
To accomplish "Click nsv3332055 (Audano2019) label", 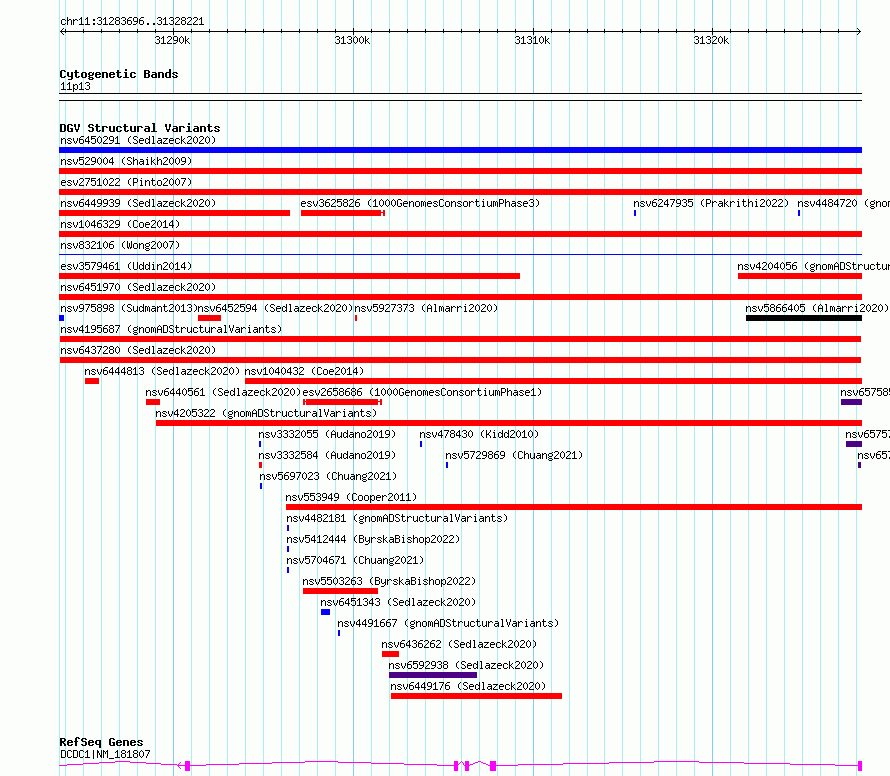I will click(x=327, y=434).
